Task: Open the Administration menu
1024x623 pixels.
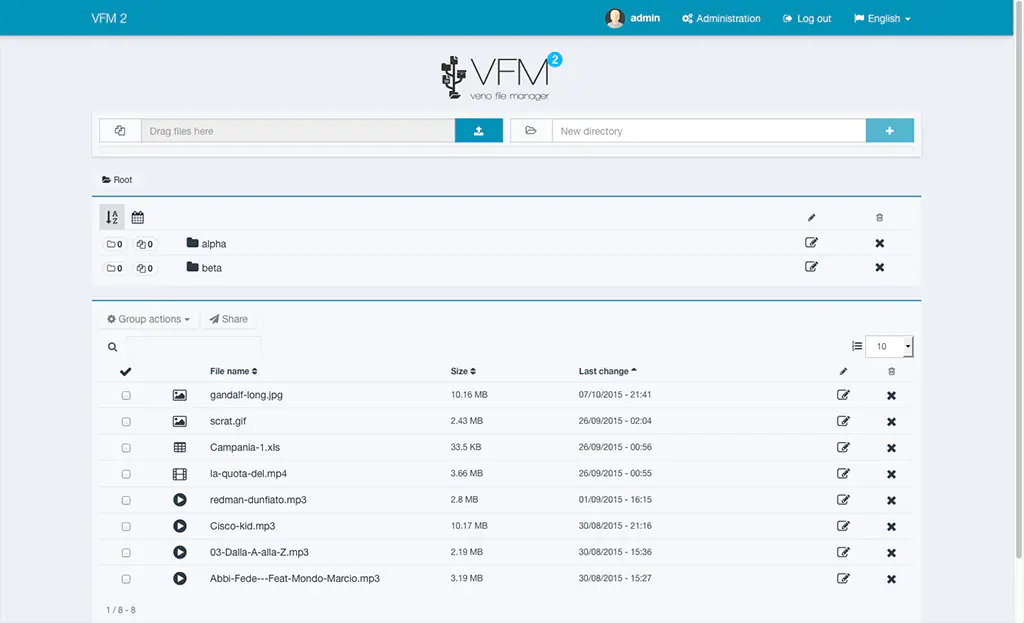Action: (x=720, y=18)
